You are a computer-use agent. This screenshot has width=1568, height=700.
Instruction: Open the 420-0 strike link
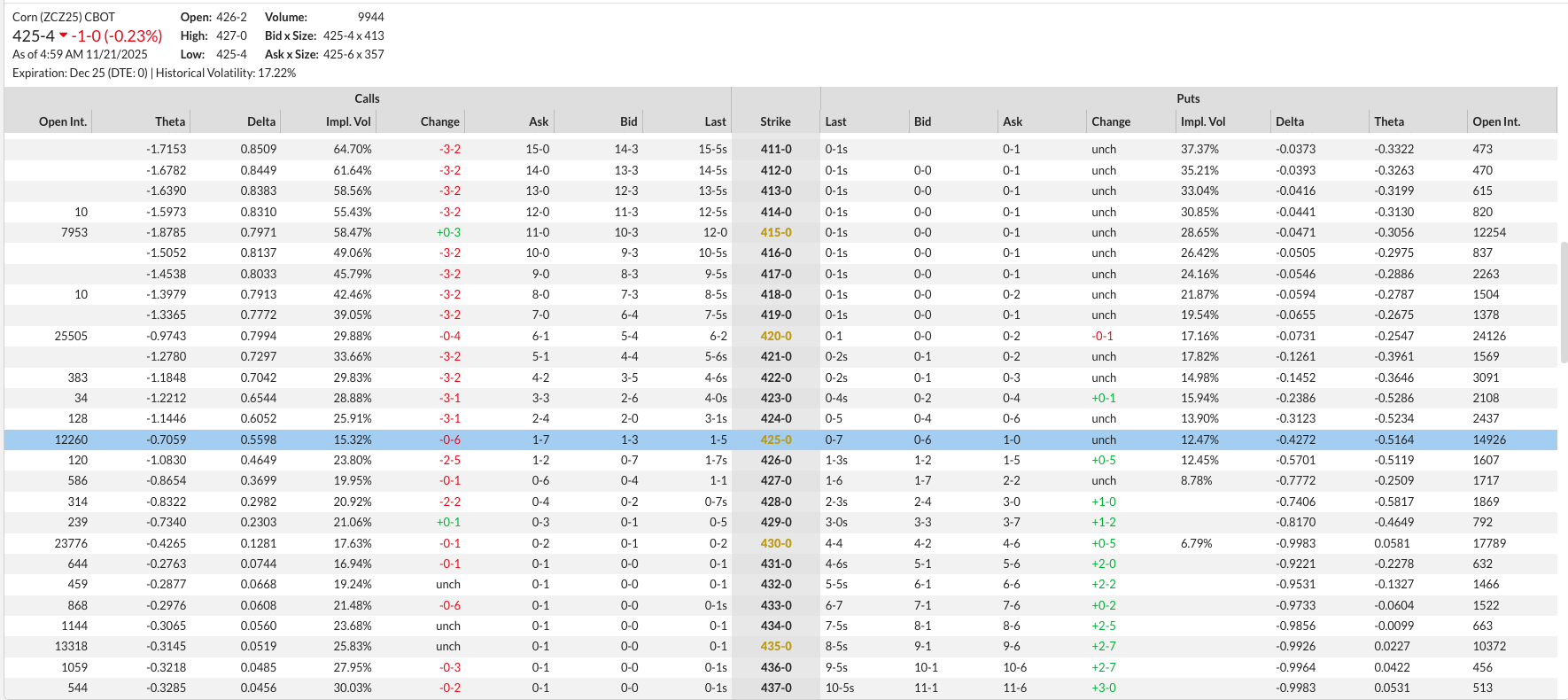(776, 336)
